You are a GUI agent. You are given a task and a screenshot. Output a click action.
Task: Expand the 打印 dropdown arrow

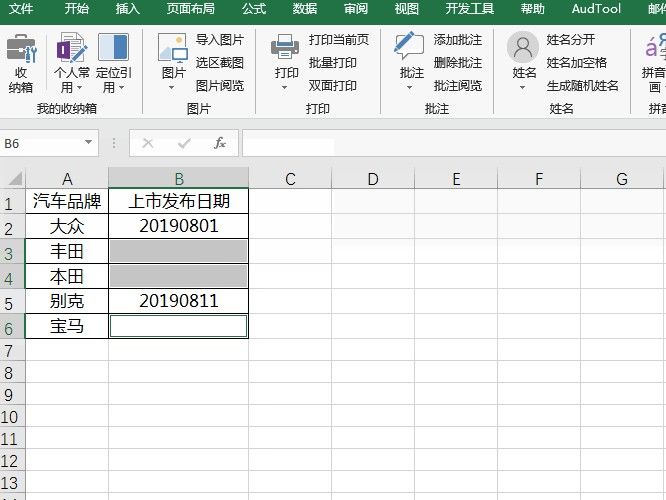285,88
